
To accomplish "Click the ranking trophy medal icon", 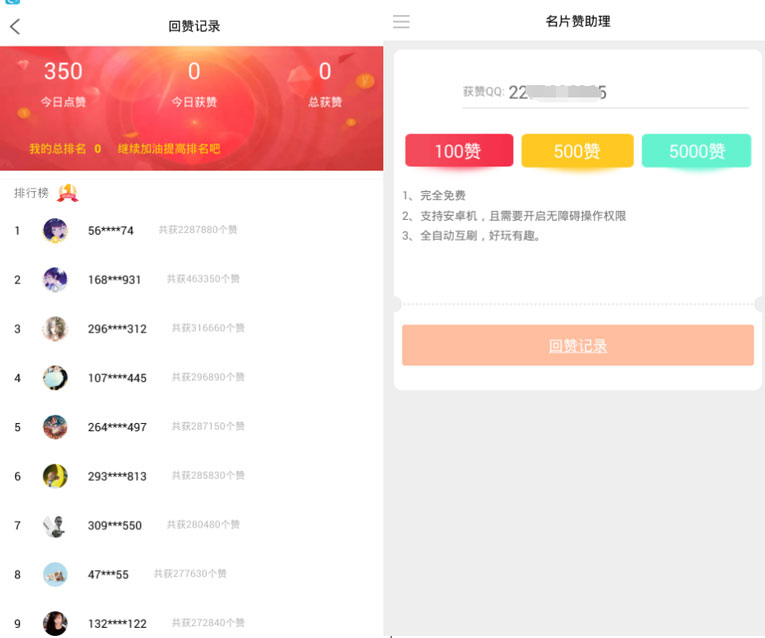I will point(67,193).
